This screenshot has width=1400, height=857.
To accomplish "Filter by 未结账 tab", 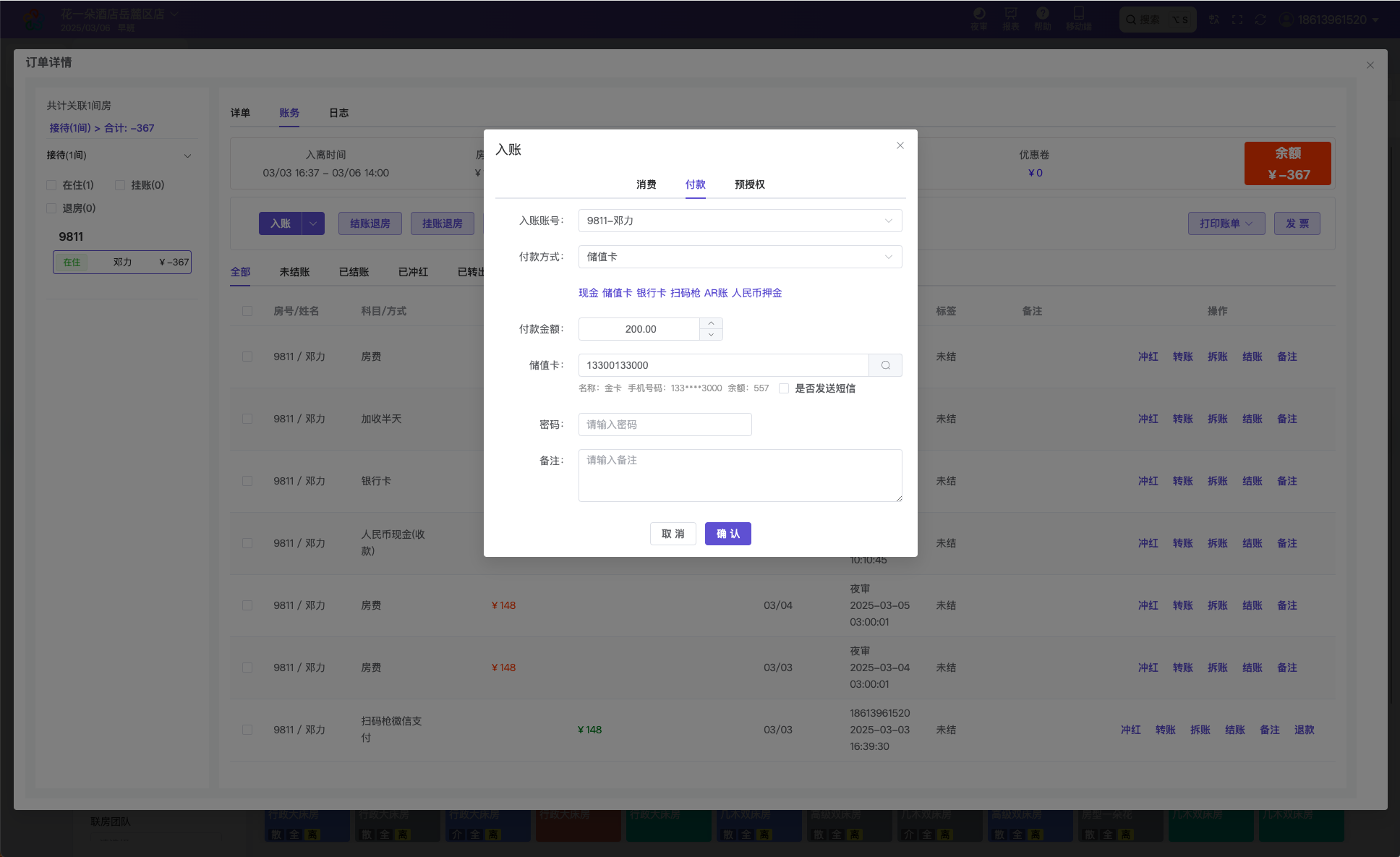I will click(294, 272).
